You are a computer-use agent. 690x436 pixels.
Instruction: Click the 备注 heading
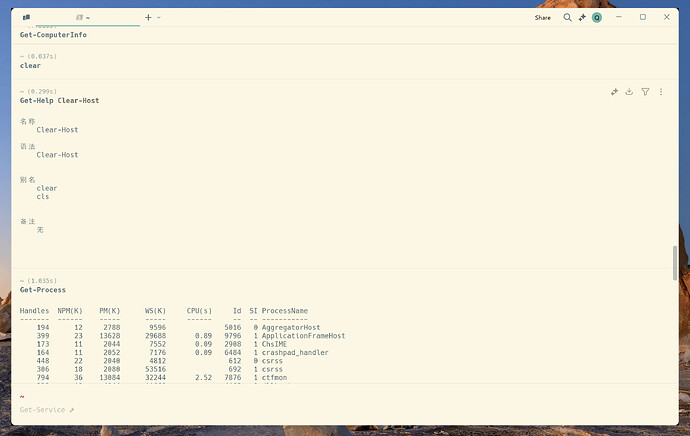27,221
